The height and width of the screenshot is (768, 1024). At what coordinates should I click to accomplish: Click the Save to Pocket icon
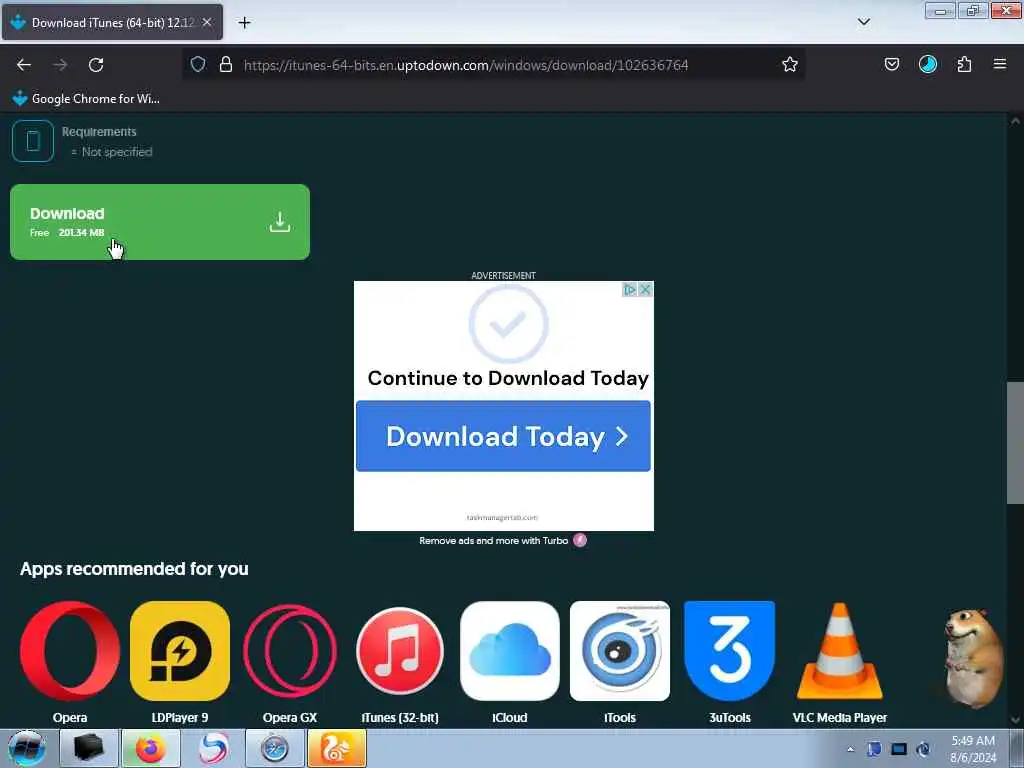(891, 64)
